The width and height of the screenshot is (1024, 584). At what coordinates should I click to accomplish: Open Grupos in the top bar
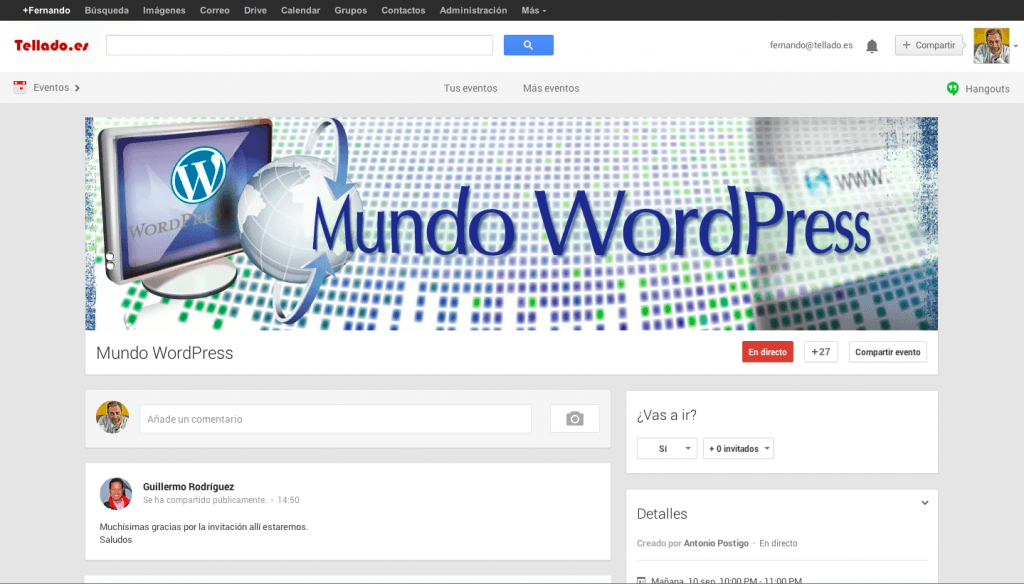(x=351, y=10)
